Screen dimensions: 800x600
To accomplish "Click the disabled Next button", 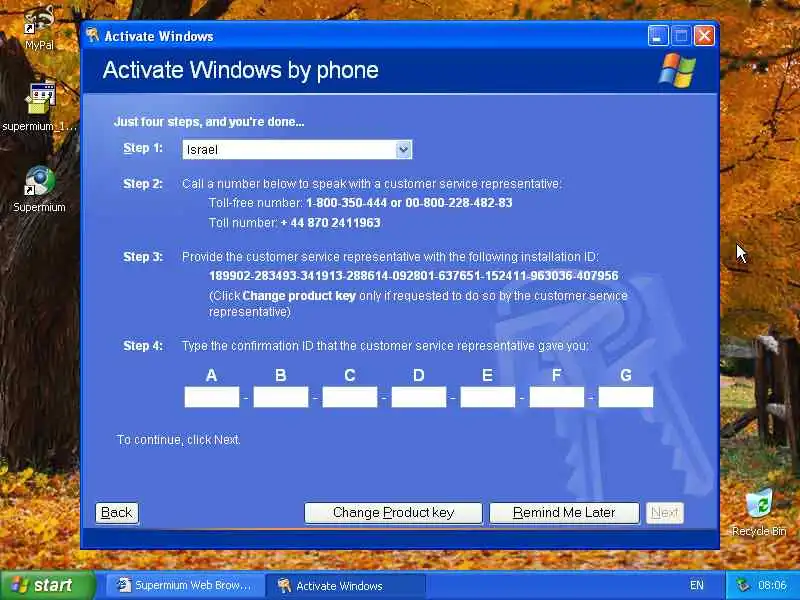I will [665, 513].
